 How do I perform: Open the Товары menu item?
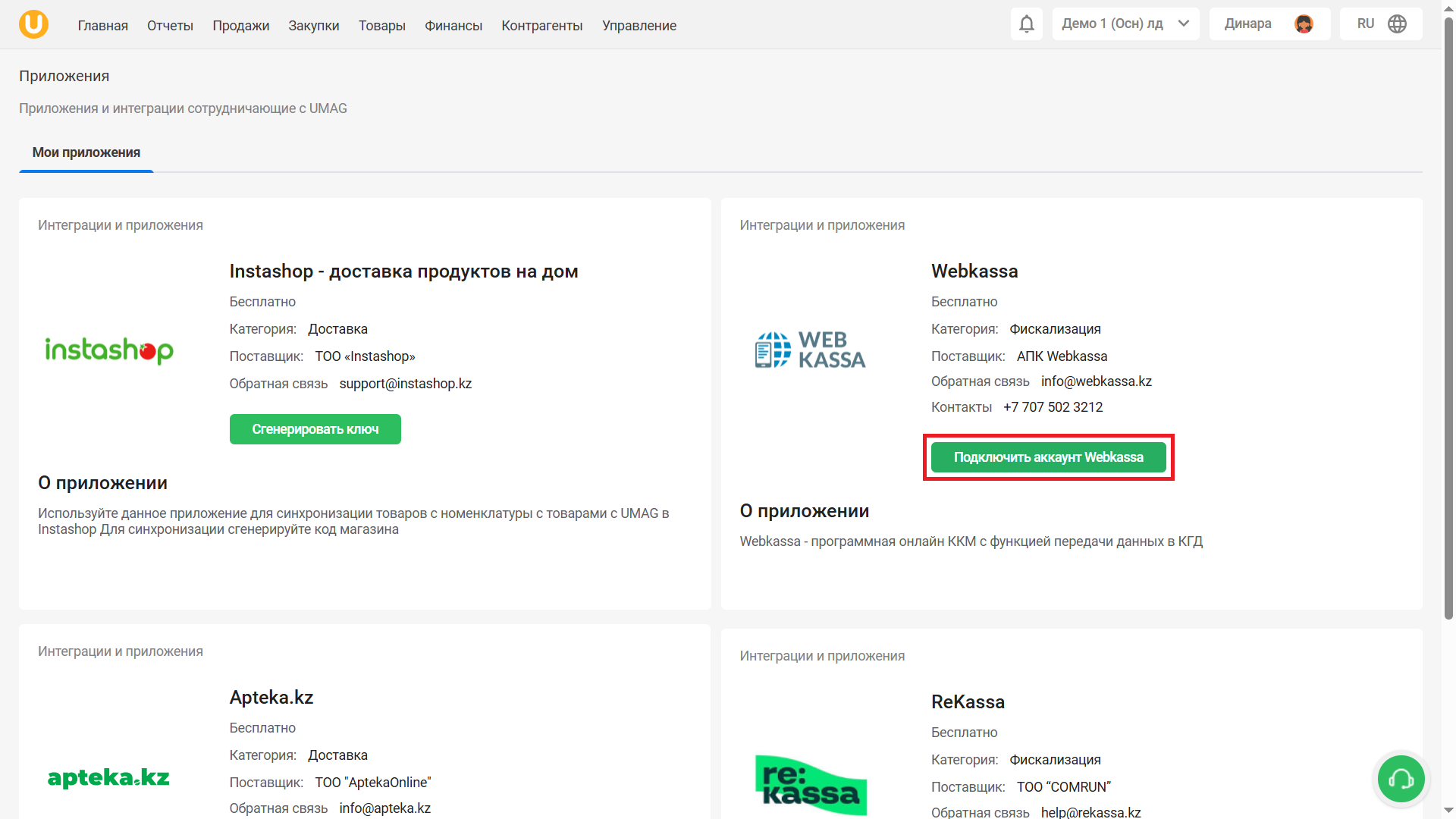pos(381,26)
